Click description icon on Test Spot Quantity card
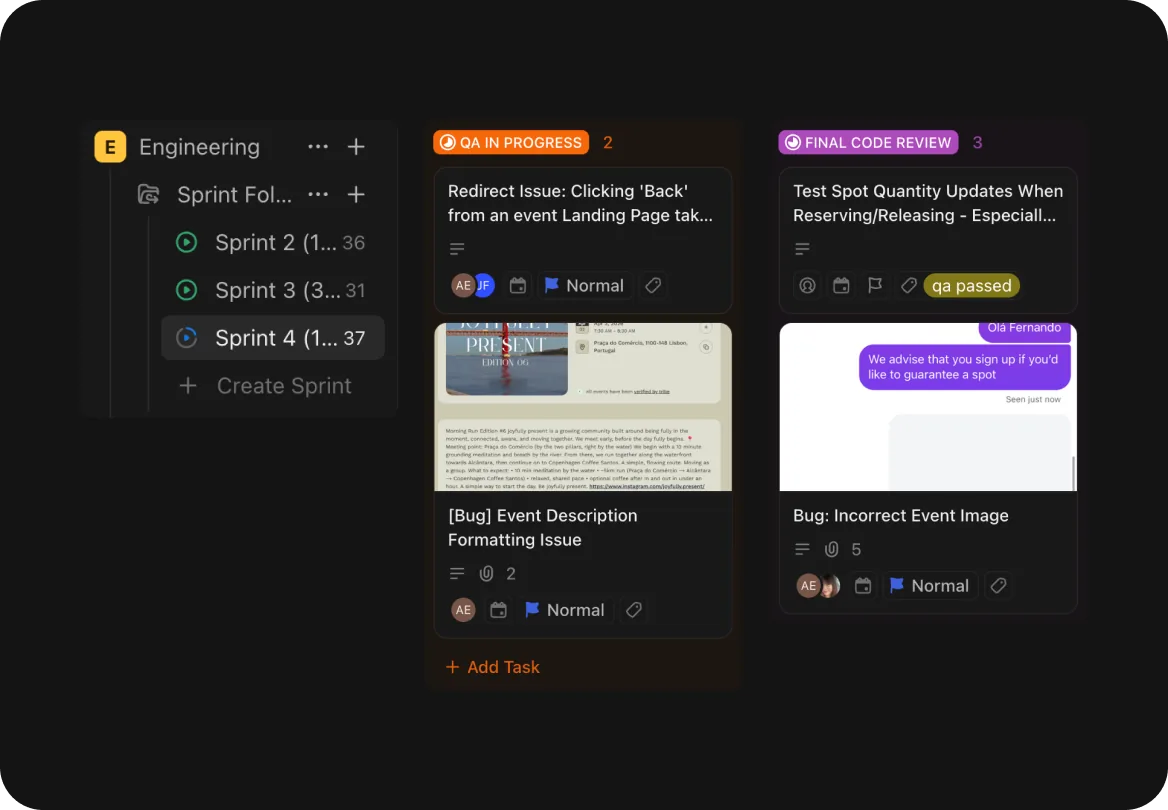1168x810 pixels. click(802, 248)
